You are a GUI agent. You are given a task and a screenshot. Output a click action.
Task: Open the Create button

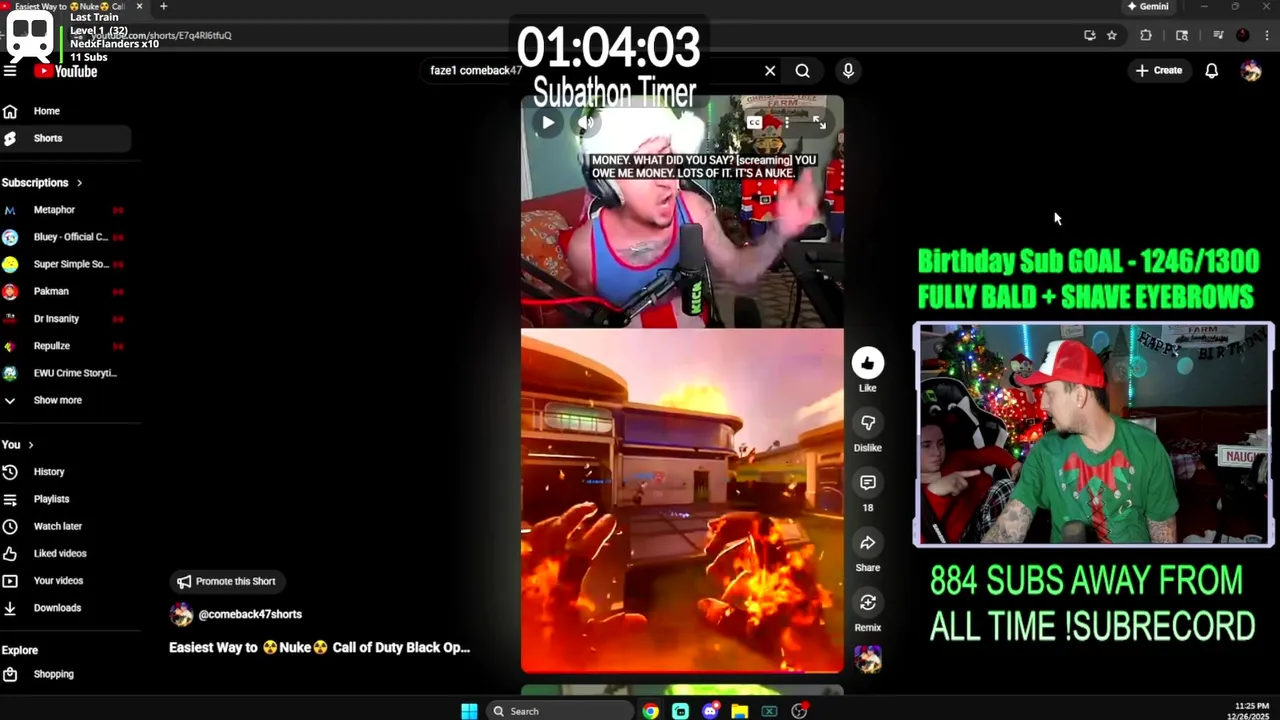pyautogui.click(x=1159, y=71)
